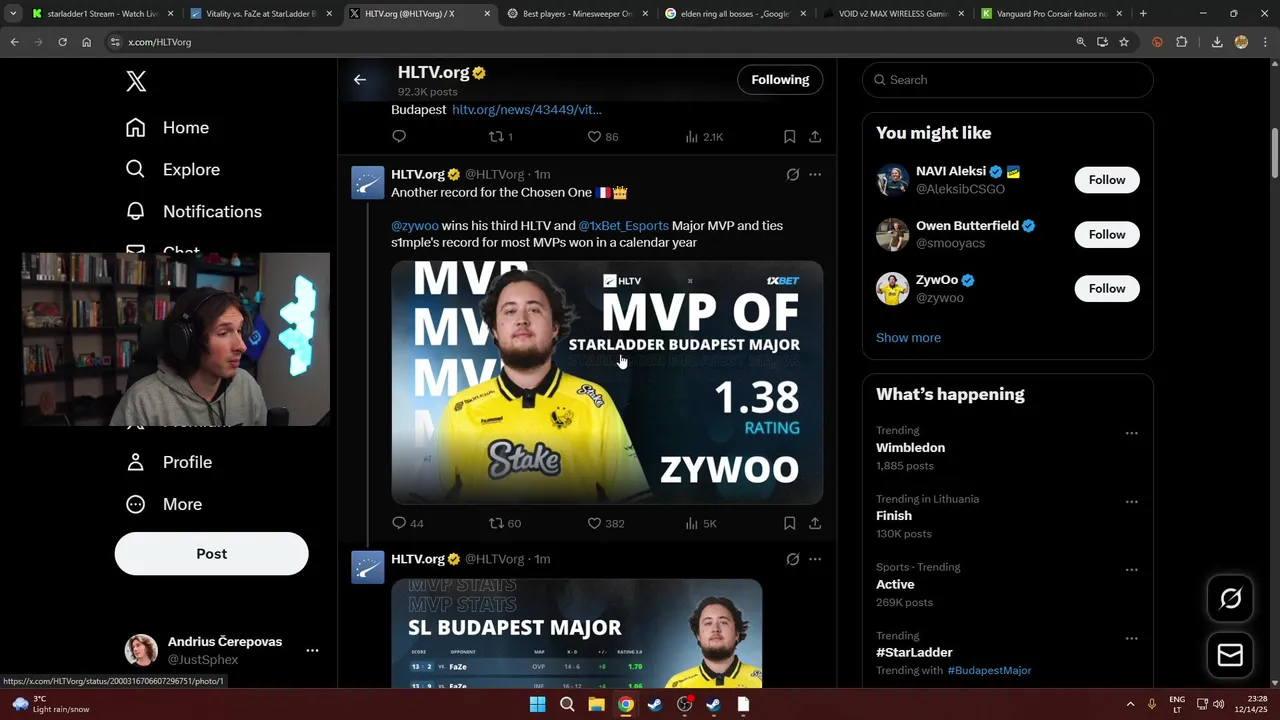Open Profile in the left sidebar
Viewport: 1280px width, 720px height.
click(x=168, y=462)
